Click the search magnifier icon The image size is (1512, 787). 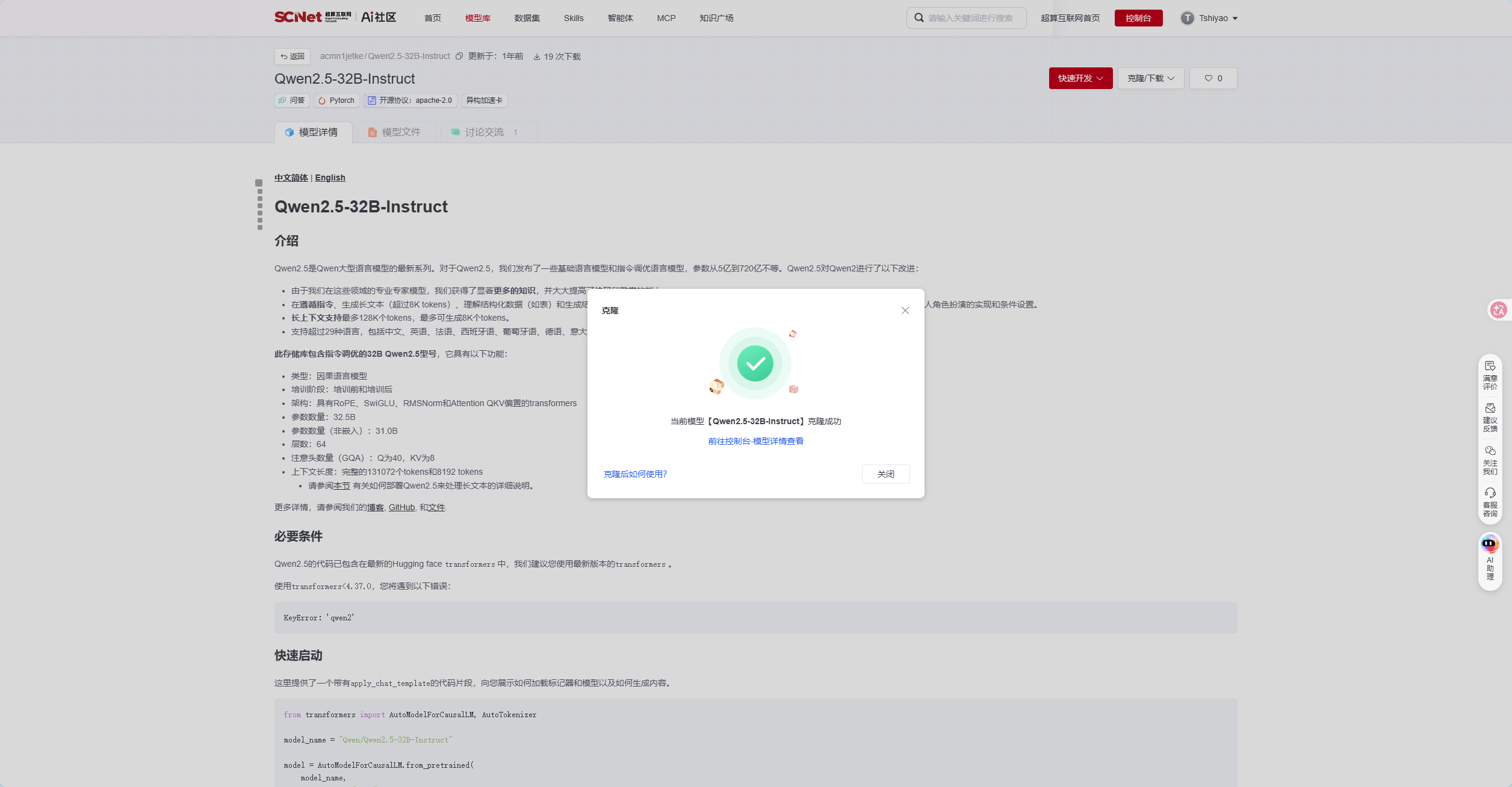pyautogui.click(x=919, y=18)
